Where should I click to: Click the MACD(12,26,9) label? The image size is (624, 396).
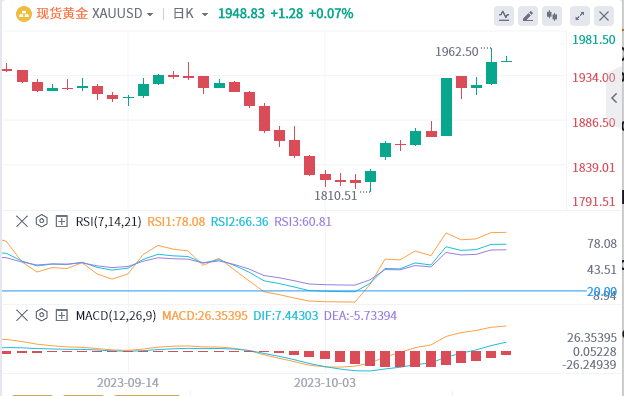(116, 316)
